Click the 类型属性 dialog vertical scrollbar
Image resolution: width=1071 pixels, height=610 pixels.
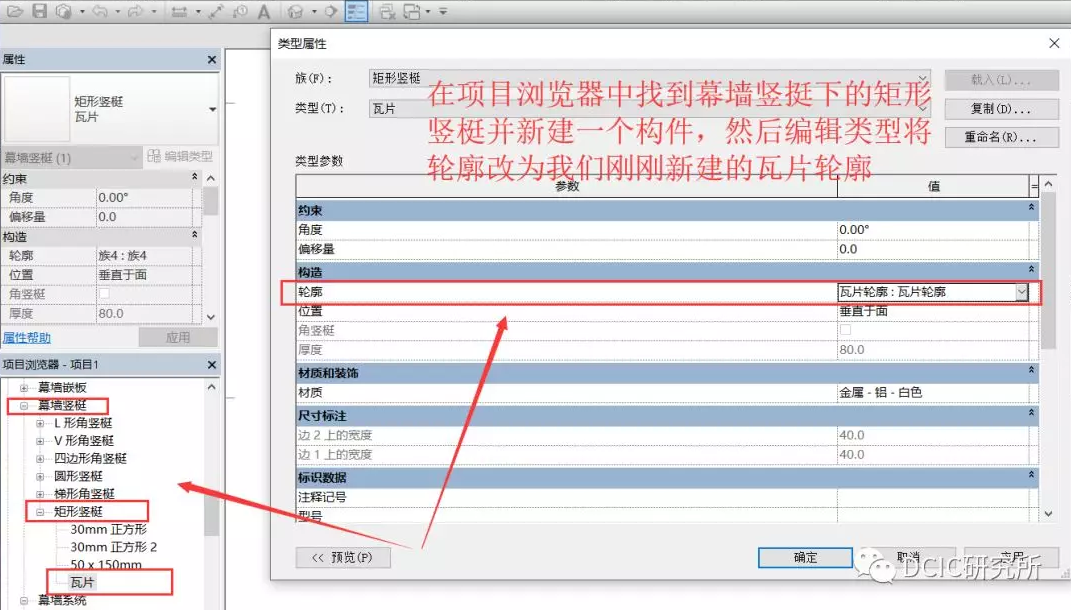point(1048,271)
